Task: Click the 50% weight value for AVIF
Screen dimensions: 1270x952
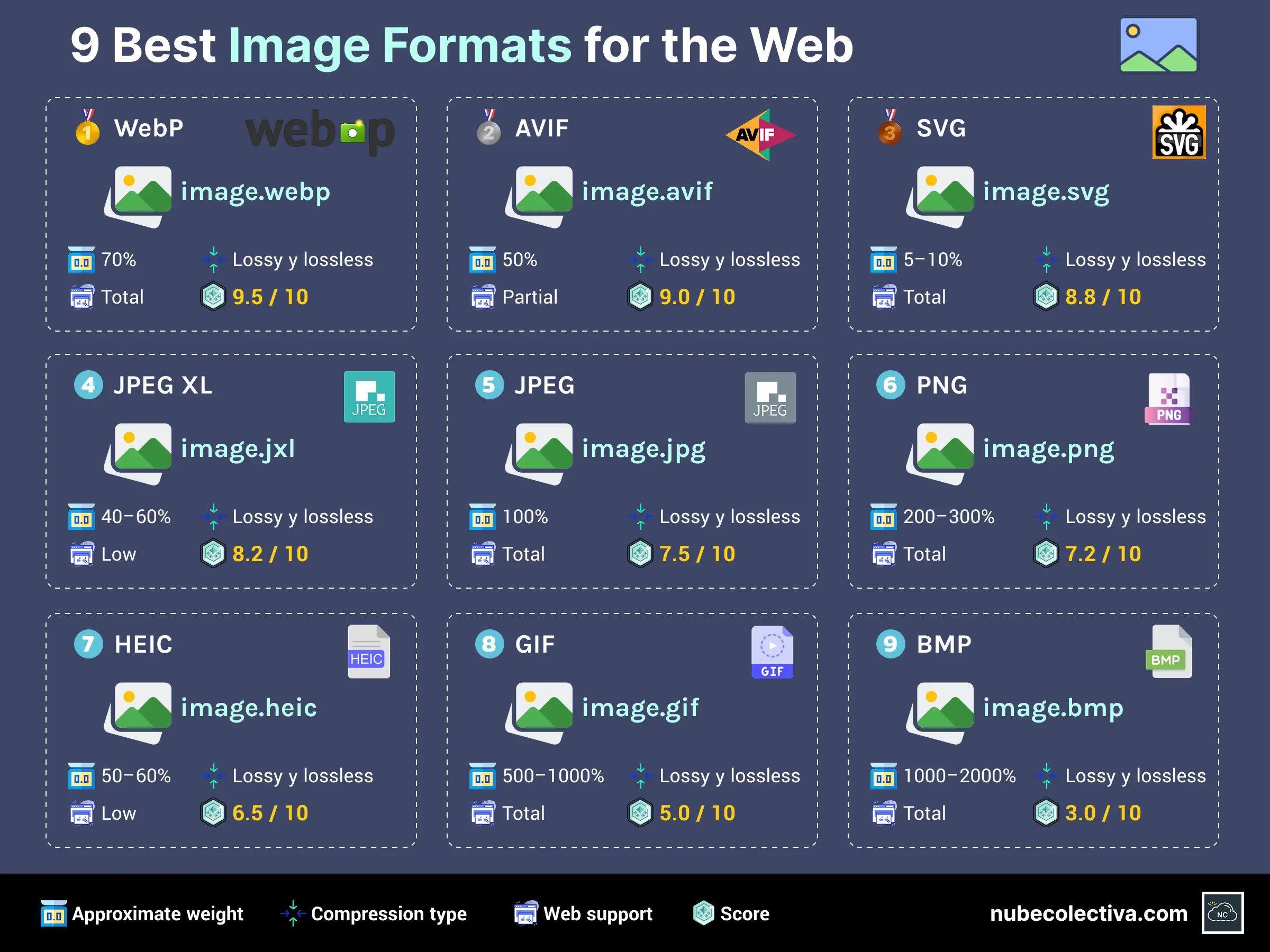Action: point(520,259)
